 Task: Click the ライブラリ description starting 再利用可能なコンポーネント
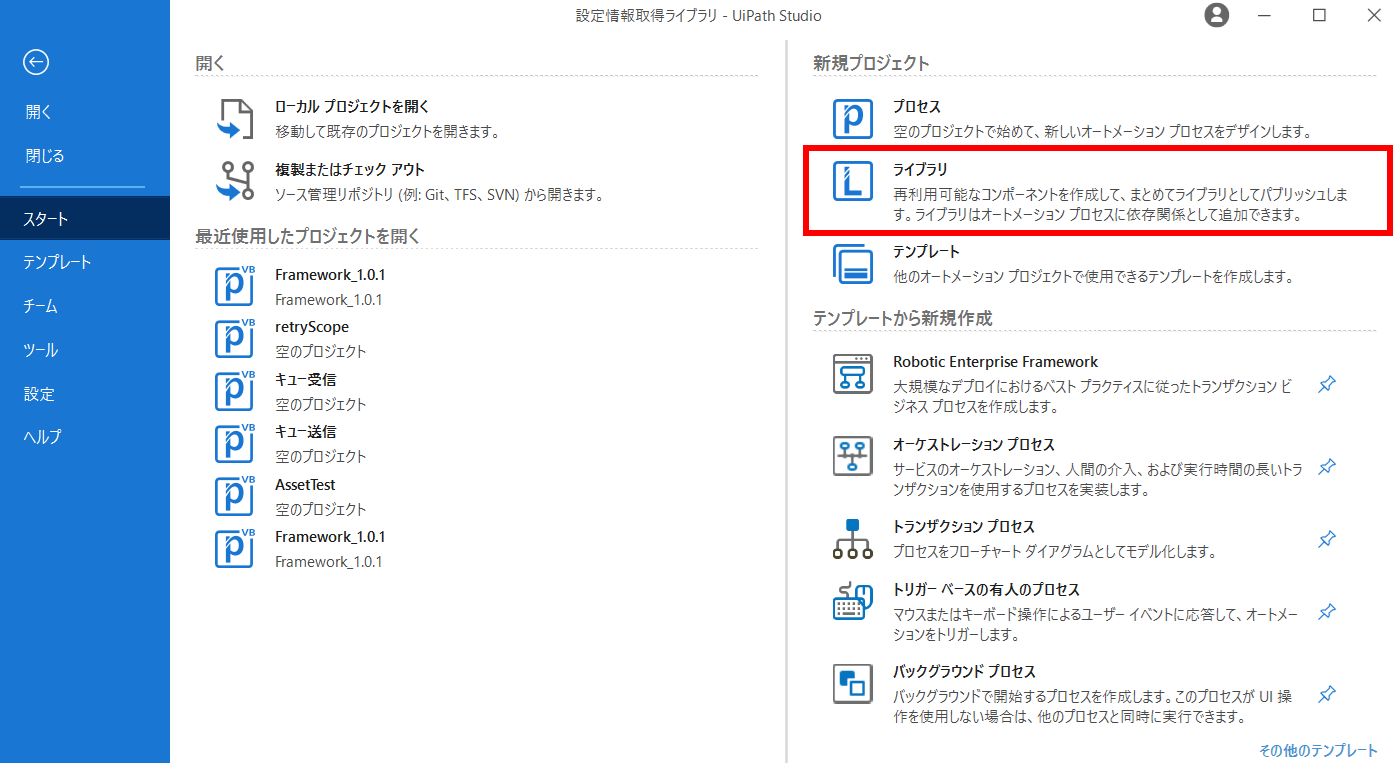click(x=1120, y=204)
